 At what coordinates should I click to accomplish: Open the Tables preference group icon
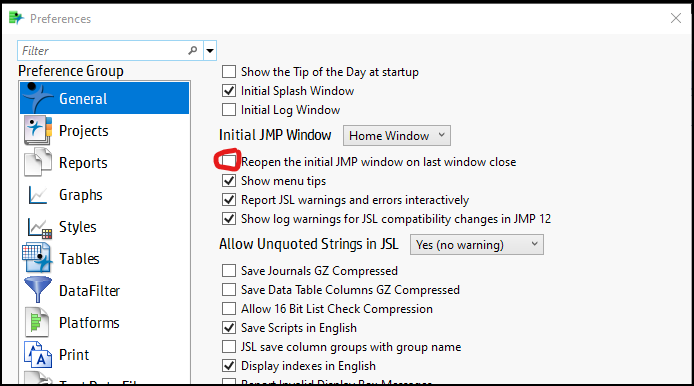38,258
